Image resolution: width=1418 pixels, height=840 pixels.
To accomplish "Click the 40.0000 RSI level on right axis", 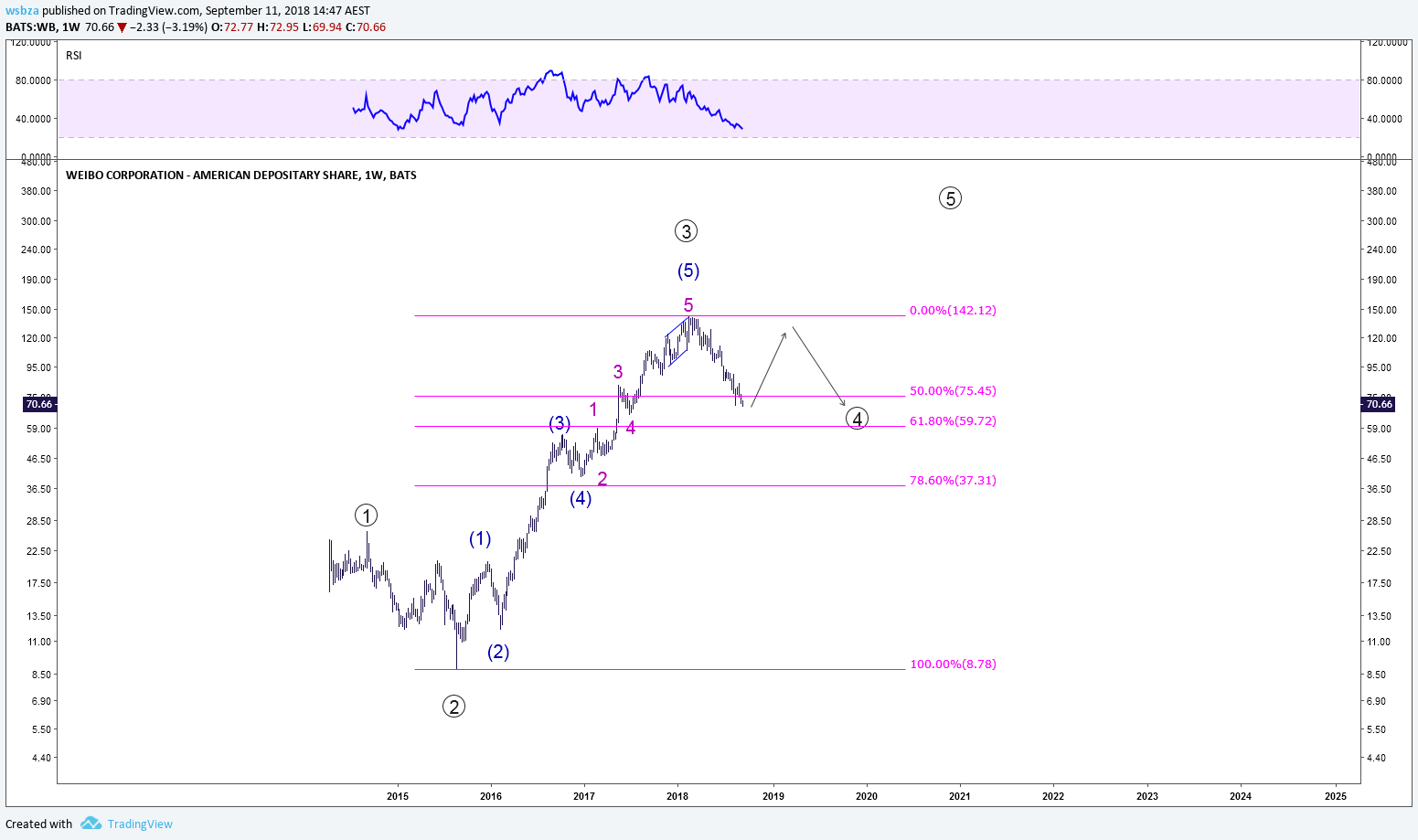I will 1384,119.
